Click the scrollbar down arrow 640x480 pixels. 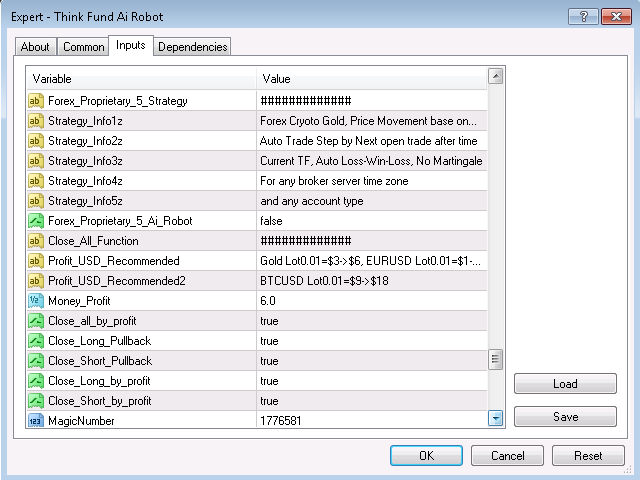[x=496, y=418]
